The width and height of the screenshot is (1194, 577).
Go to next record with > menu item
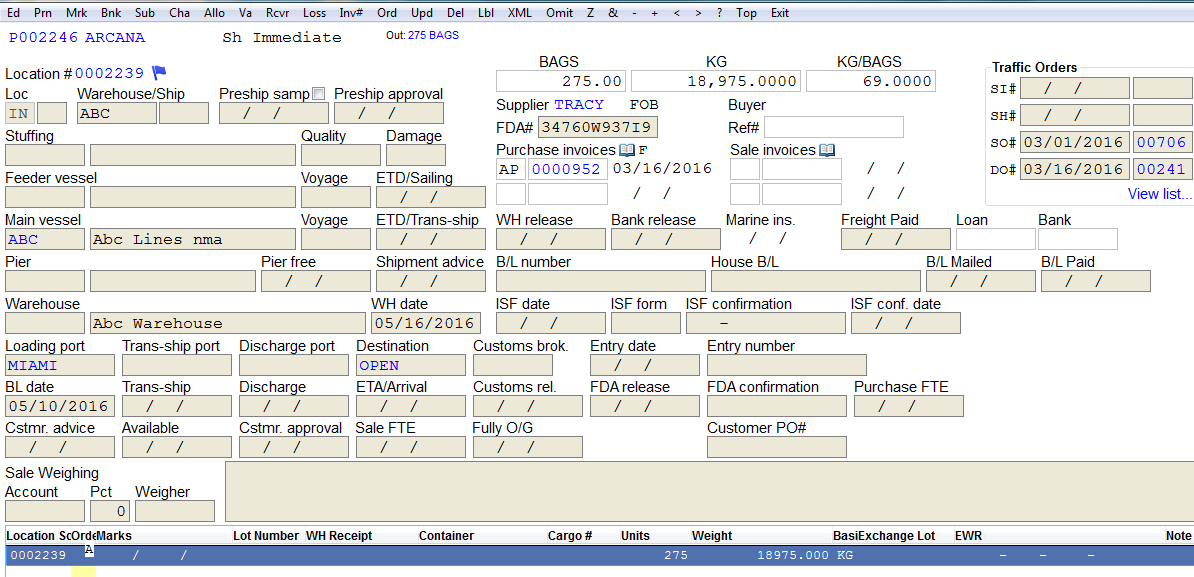(698, 13)
